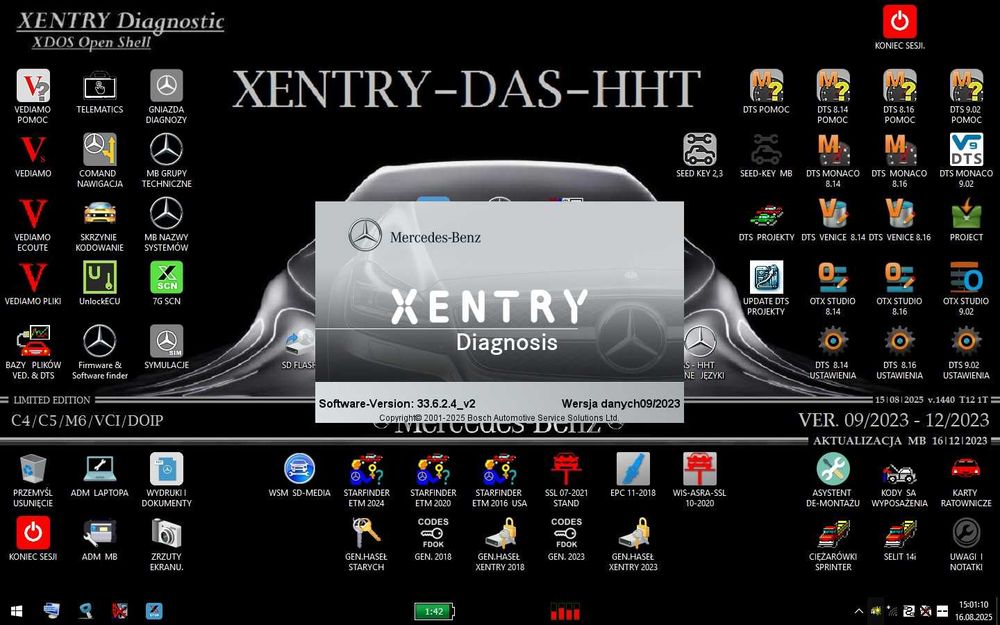Launch DTS VENICE 8.16
This screenshot has width=1000, height=625.
pos(900,214)
